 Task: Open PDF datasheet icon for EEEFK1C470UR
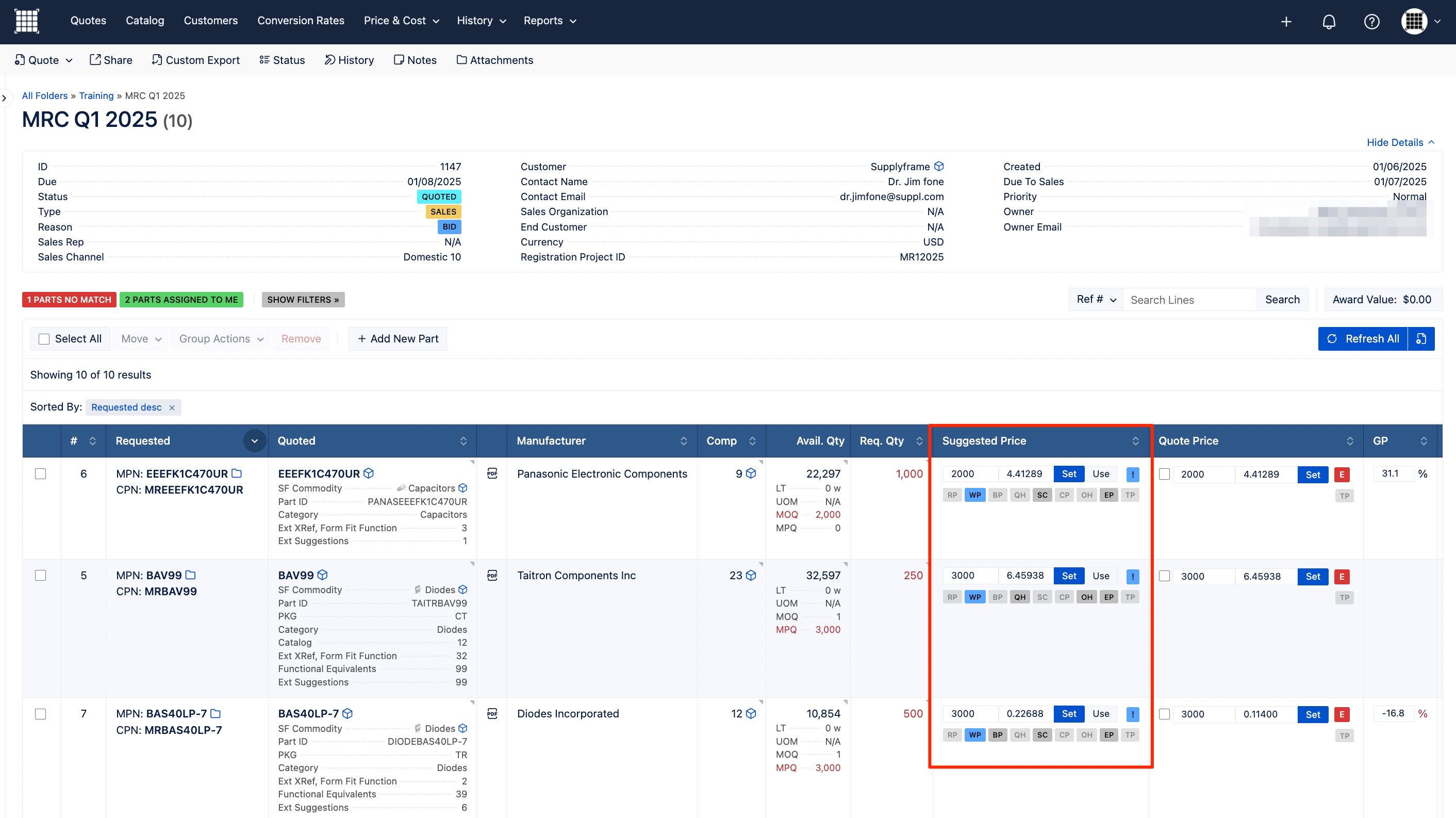tap(492, 473)
